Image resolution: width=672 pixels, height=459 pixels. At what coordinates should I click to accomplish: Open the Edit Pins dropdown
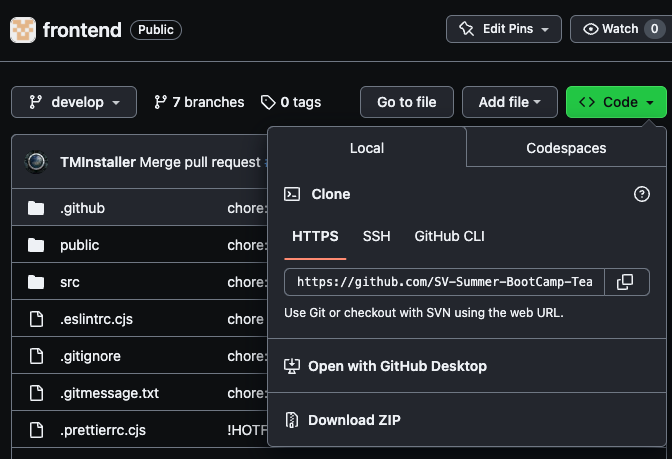[x=504, y=29]
